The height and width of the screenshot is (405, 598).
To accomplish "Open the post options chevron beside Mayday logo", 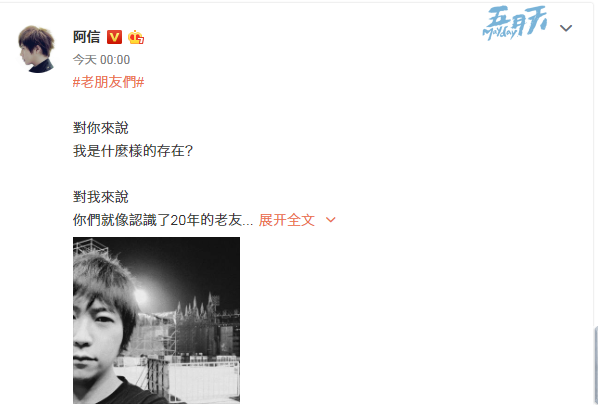I will click(x=566, y=28).
